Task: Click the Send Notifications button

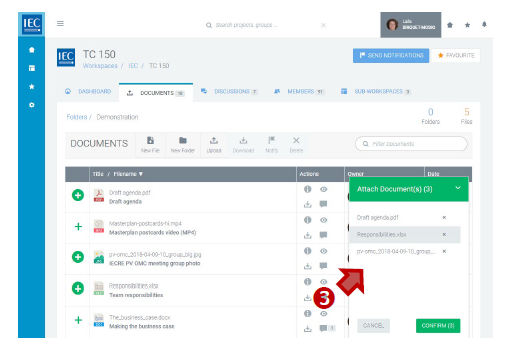Action: point(391,55)
